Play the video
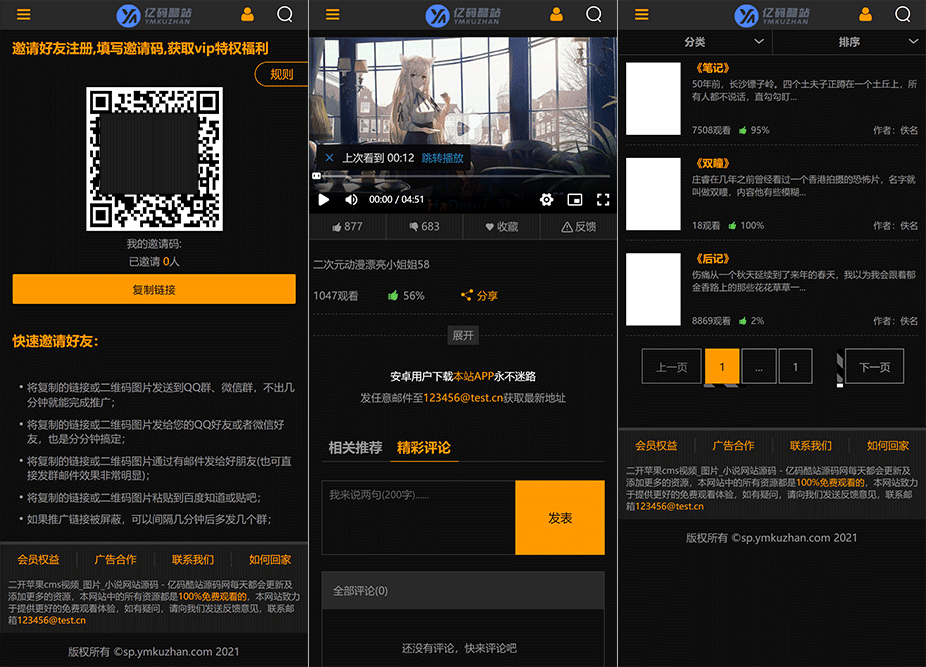 [x=324, y=200]
